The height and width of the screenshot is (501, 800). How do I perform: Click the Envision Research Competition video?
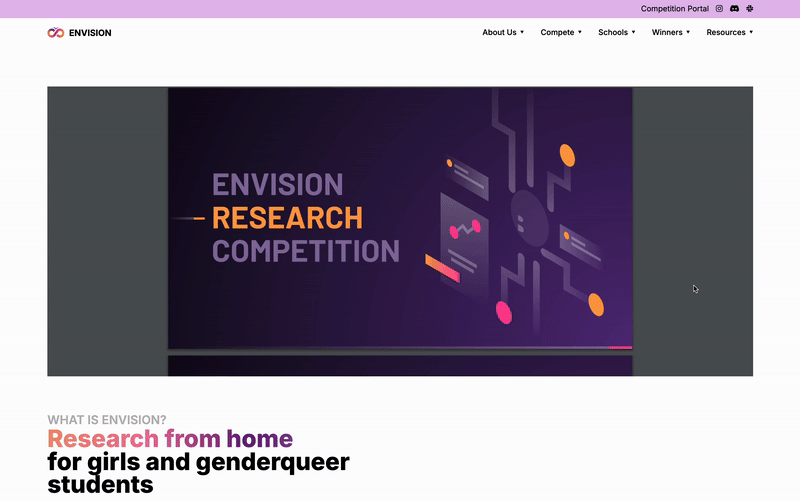400,231
